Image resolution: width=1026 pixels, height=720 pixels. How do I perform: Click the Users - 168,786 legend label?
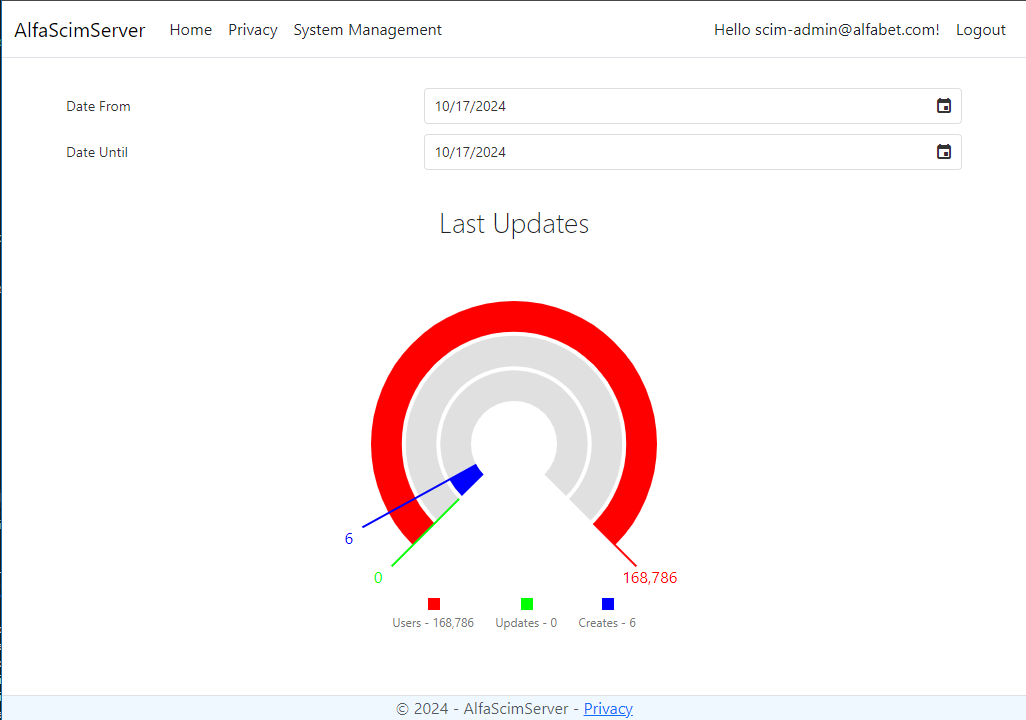pyautogui.click(x=433, y=622)
